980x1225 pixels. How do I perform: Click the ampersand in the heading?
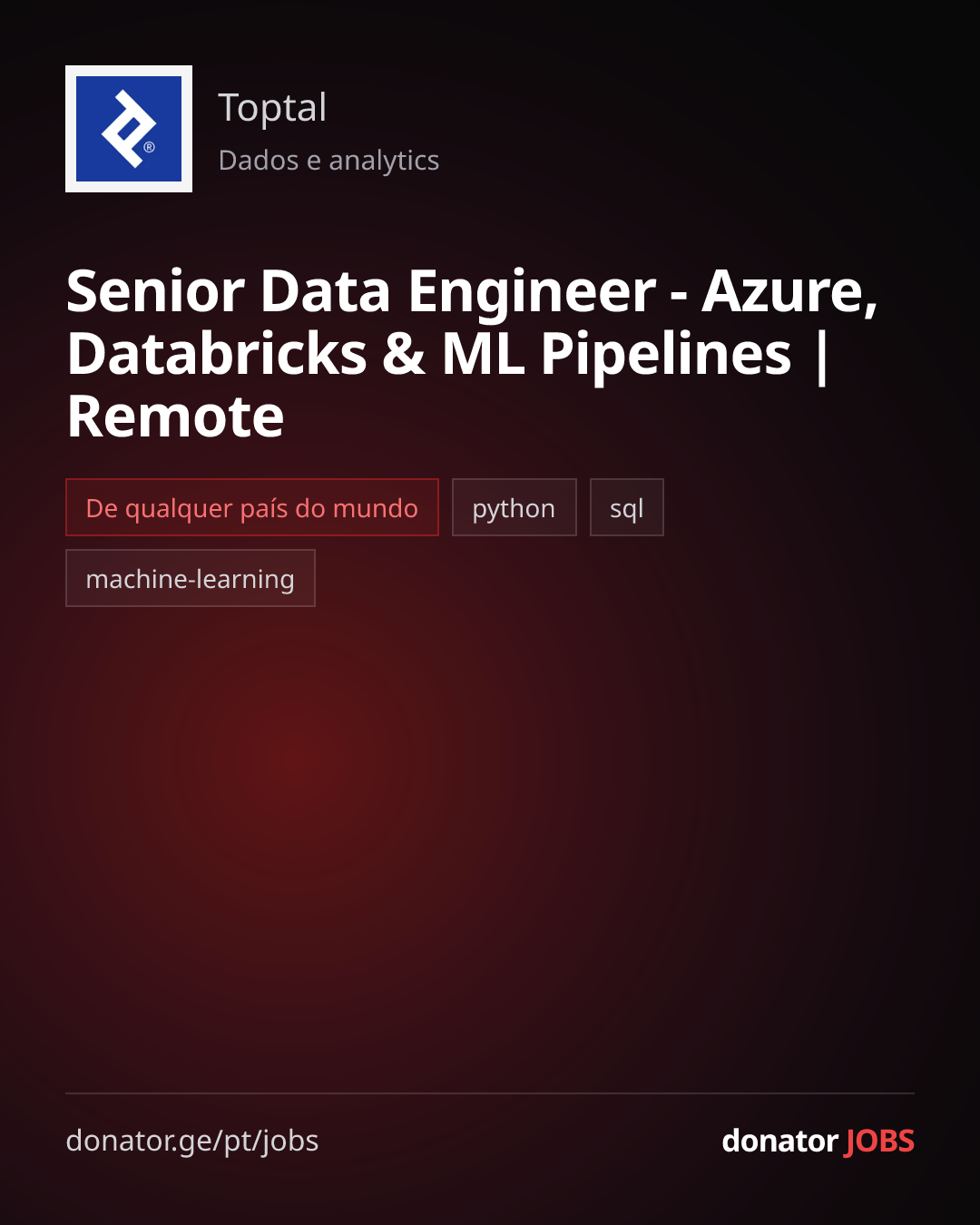click(404, 353)
